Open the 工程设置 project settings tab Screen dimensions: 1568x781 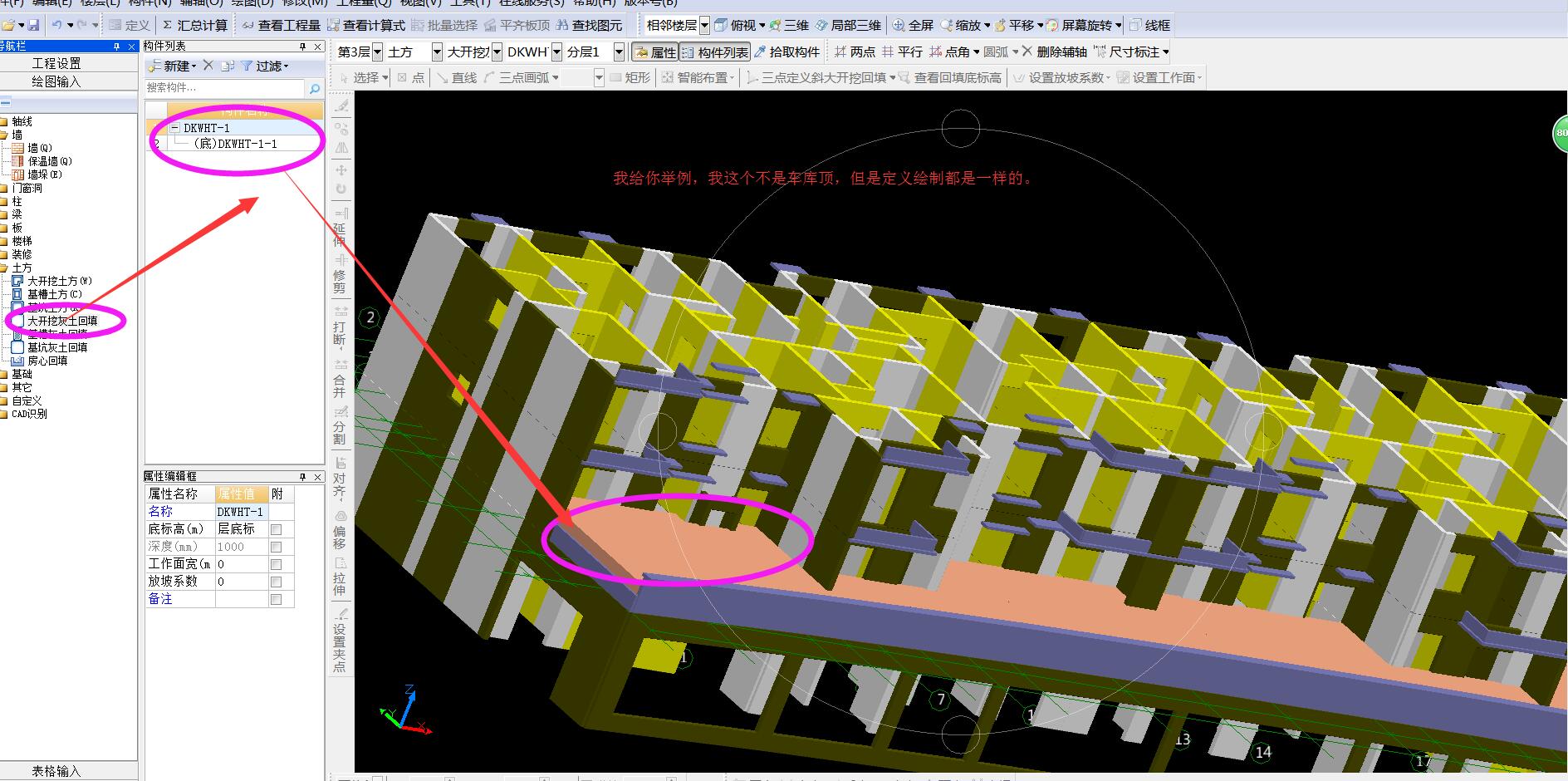pyautogui.click(x=56, y=63)
